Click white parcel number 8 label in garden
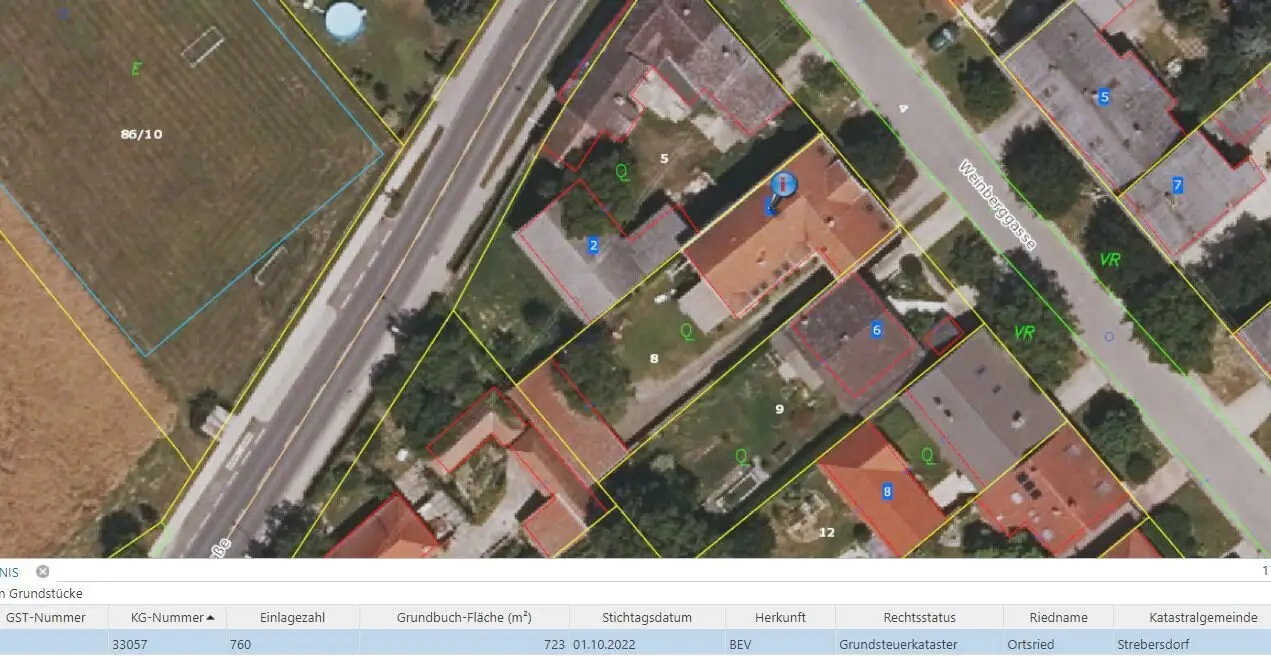1271x656 pixels. 654,358
